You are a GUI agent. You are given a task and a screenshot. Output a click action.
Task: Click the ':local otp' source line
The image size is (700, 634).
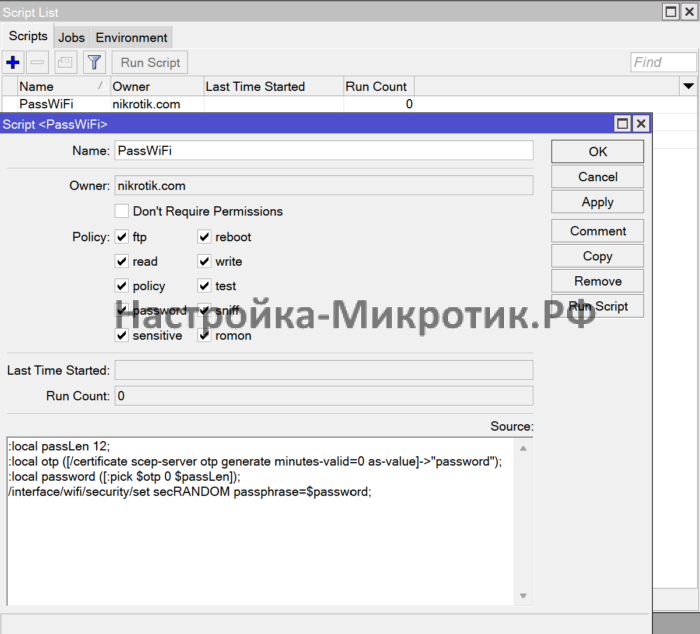tap(255, 461)
